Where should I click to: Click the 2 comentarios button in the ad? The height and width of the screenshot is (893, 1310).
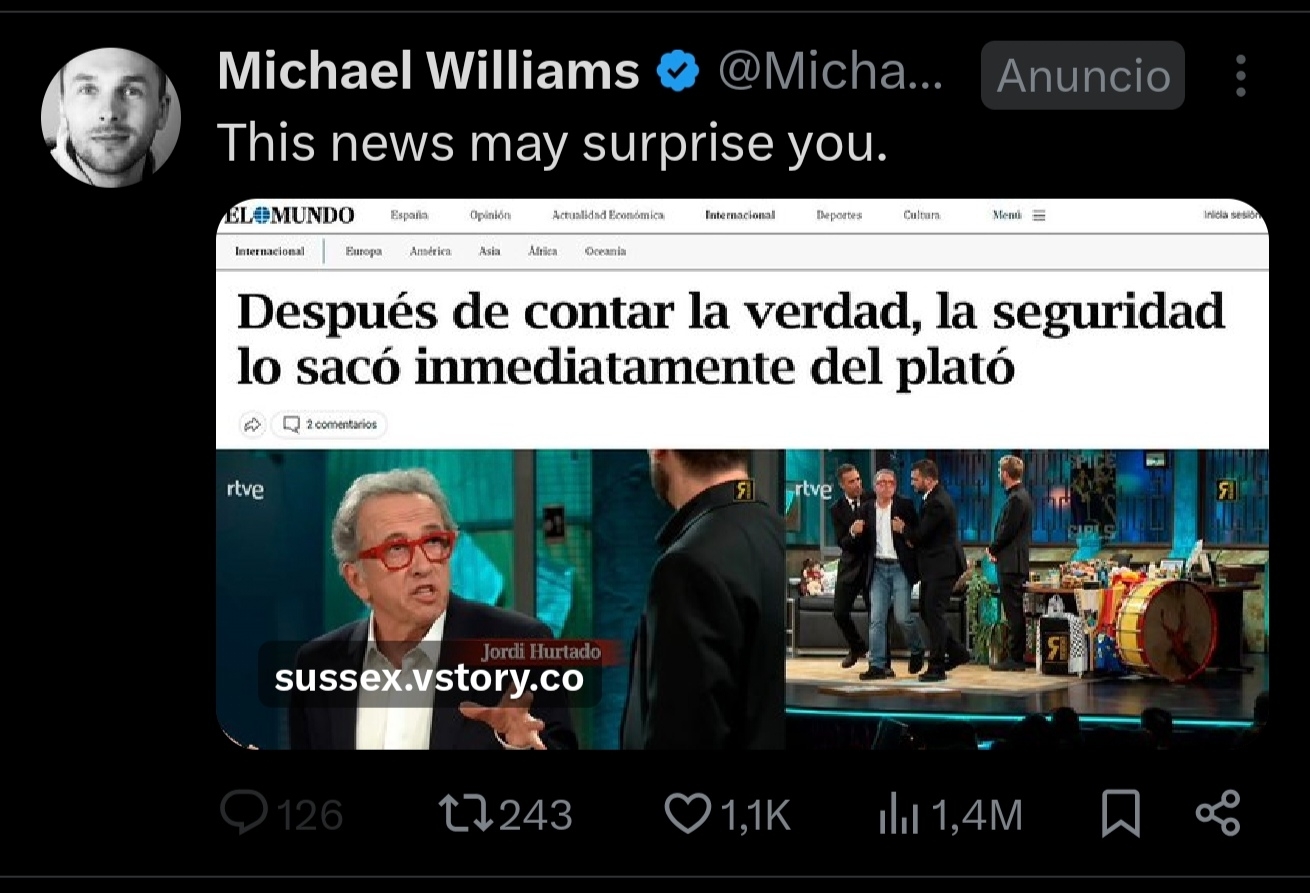point(331,424)
